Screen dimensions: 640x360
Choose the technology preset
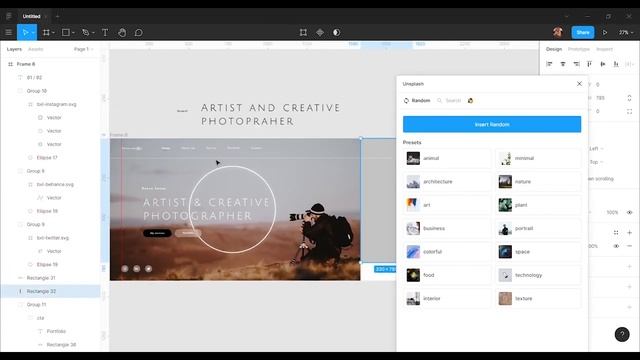(x=538, y=275)
